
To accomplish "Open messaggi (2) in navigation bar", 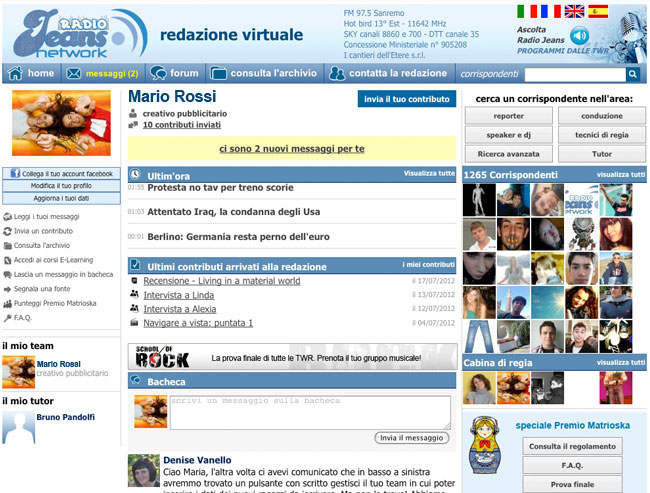I will coord(101,73).
